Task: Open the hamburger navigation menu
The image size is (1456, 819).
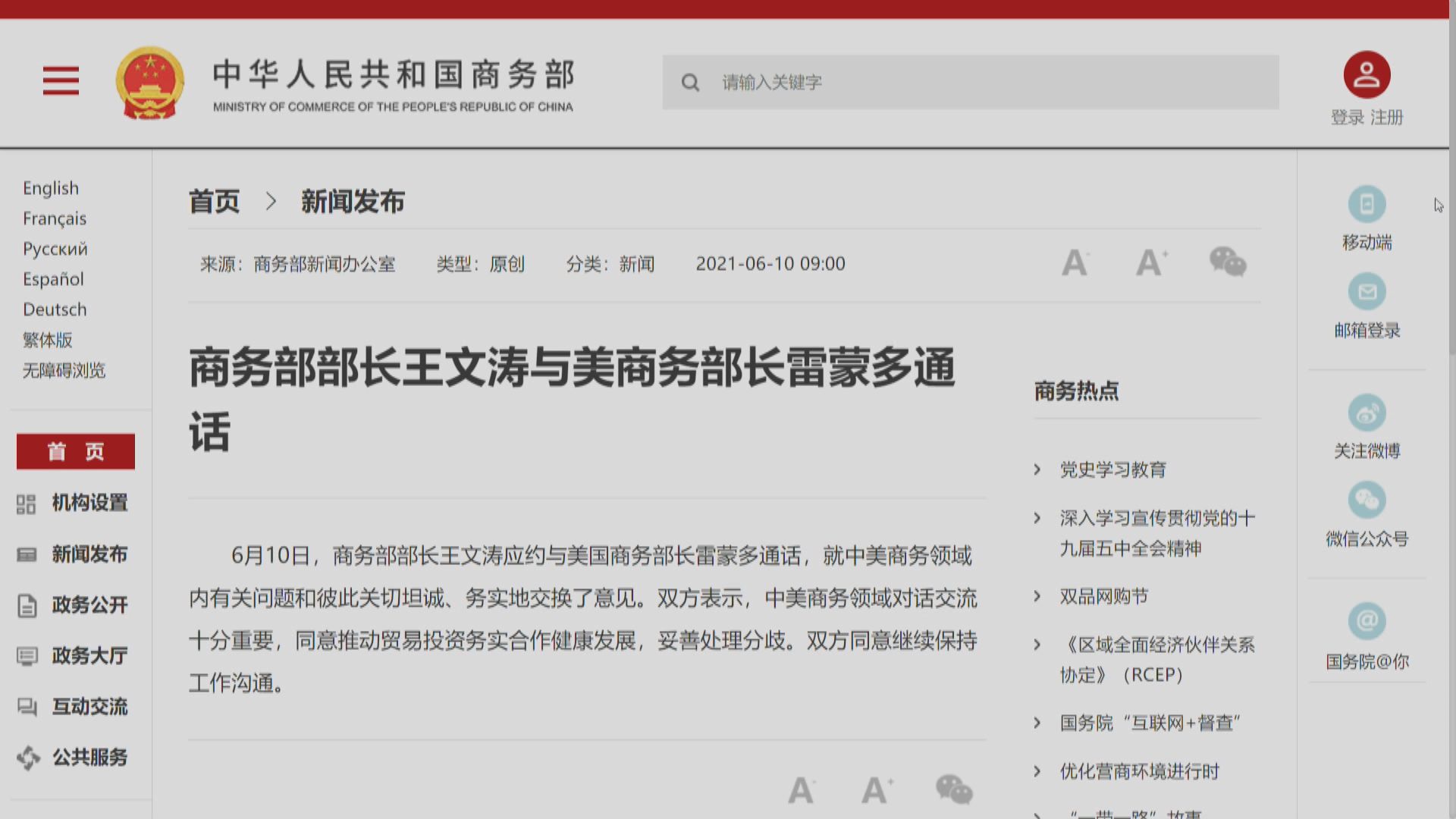Action: pyautogui.click(x=60, y=80)
